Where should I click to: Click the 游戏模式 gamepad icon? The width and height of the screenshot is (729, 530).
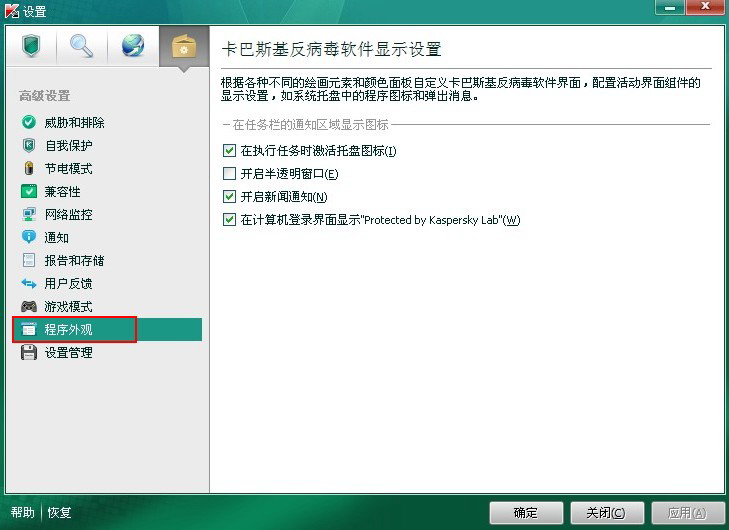(29, 306)
